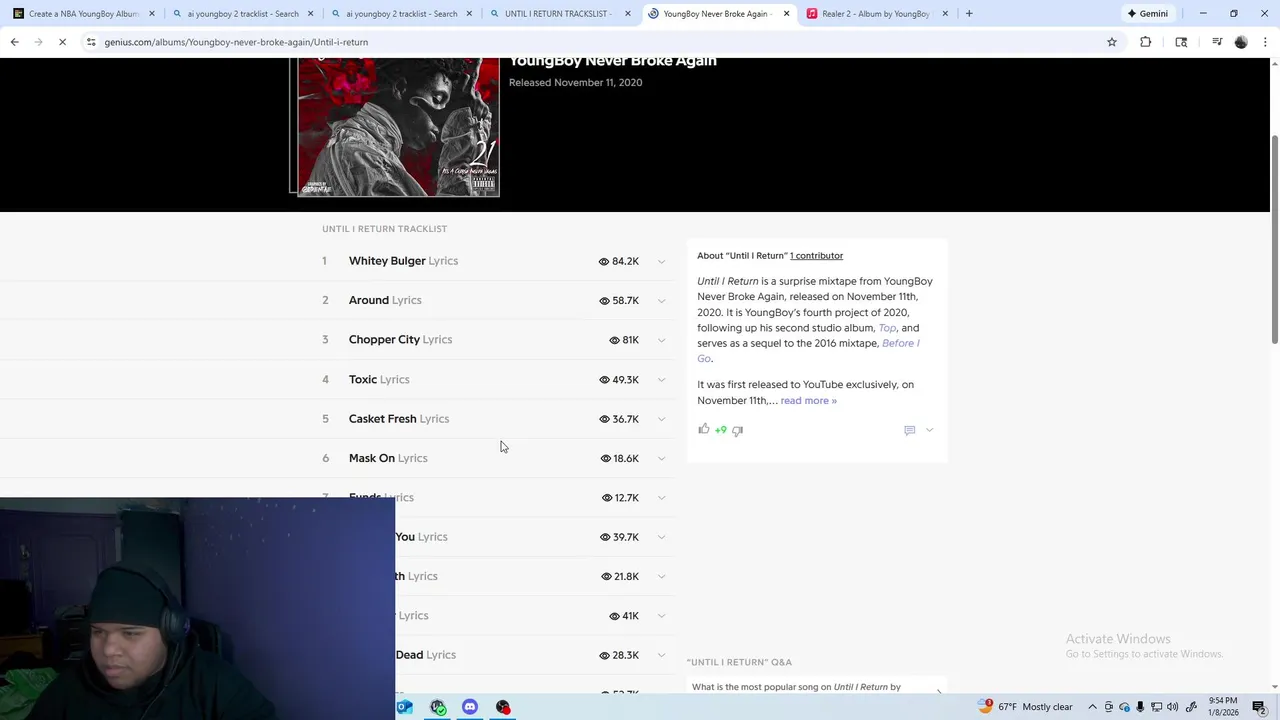Open Chopper City lyrics

[x=400, y=339]
